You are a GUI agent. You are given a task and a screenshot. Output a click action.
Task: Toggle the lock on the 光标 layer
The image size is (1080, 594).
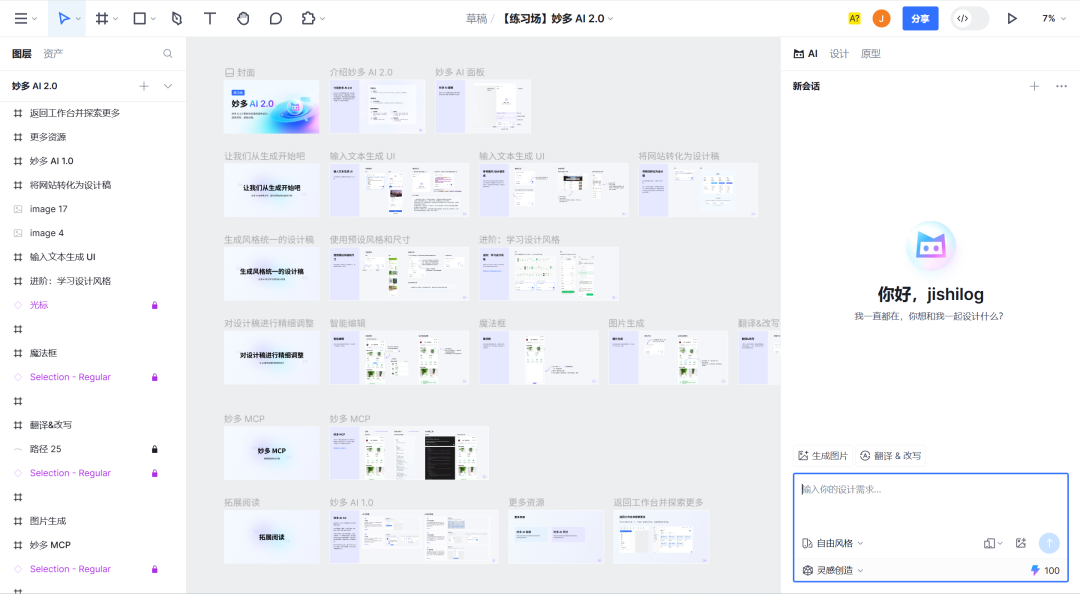point(154,305)
